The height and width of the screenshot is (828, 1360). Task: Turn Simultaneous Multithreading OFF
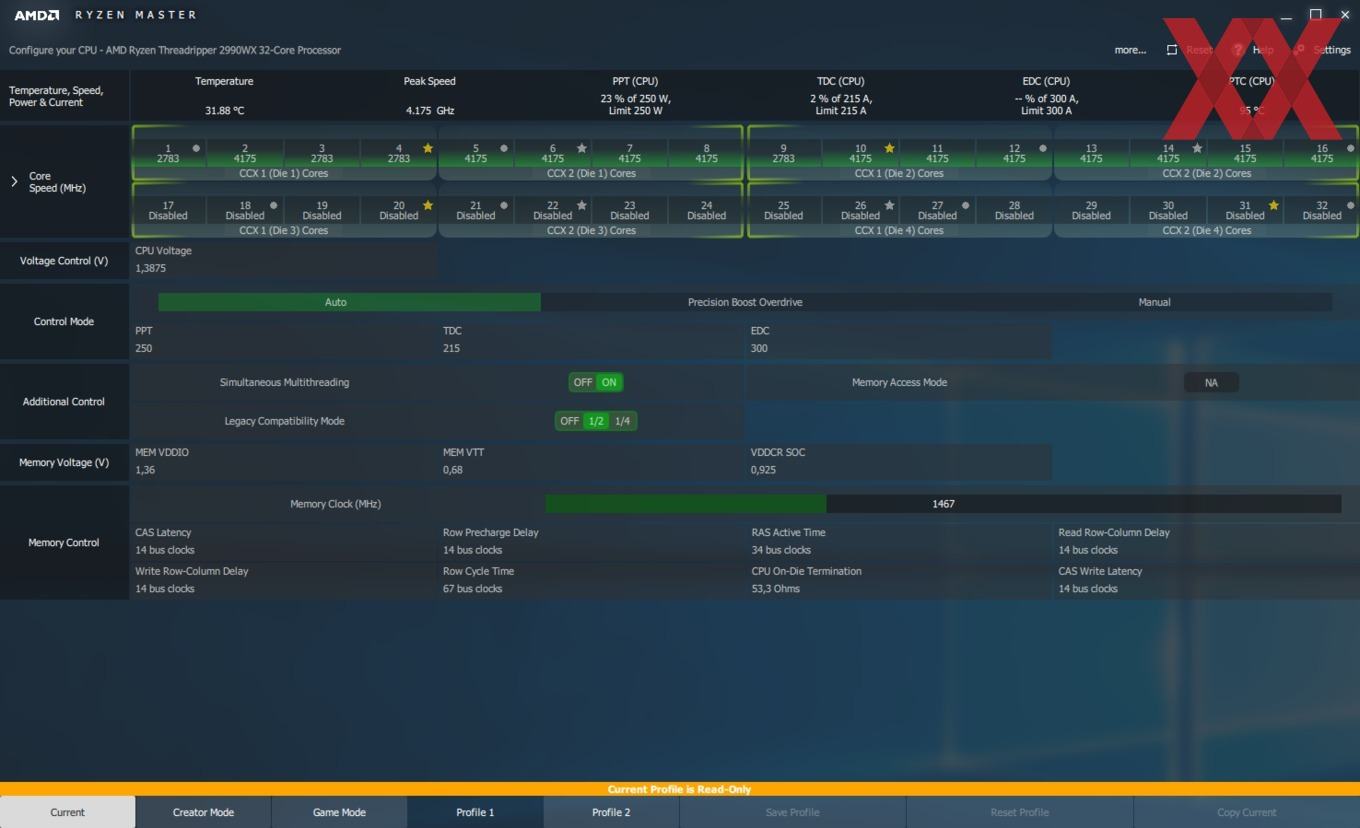(583, 382)
